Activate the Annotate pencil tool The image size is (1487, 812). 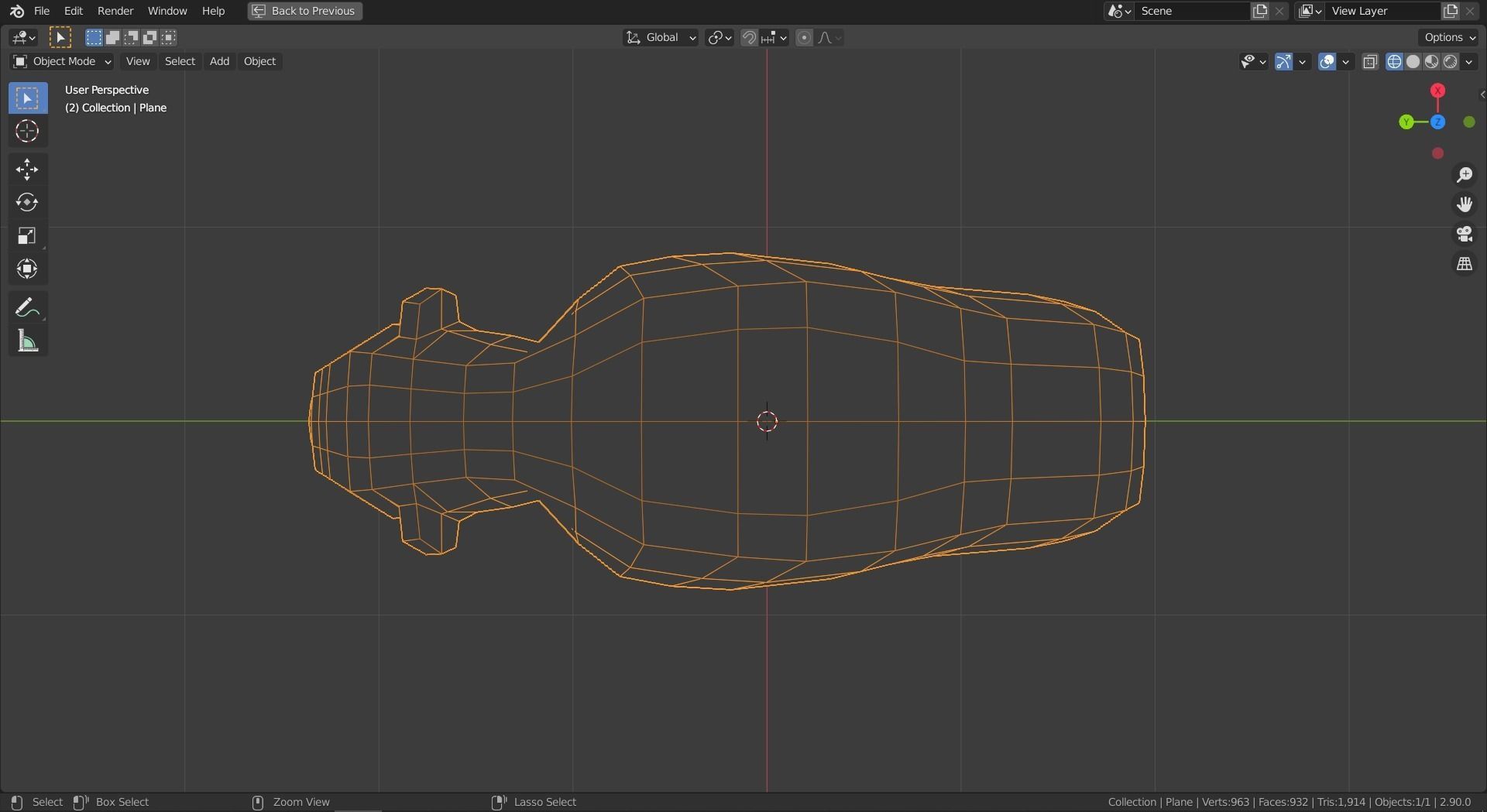click(28, 307)
